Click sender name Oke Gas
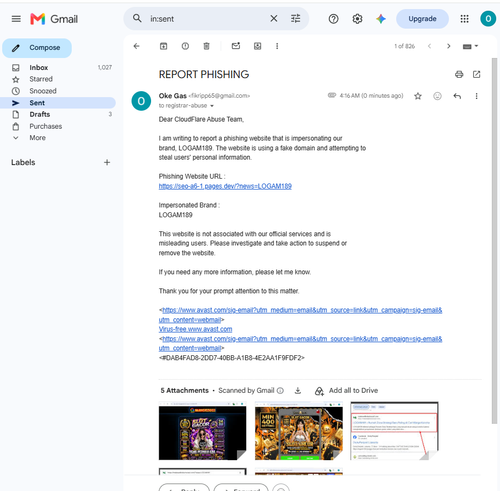This screenshot has width=500, height=491. coord(172,96)
